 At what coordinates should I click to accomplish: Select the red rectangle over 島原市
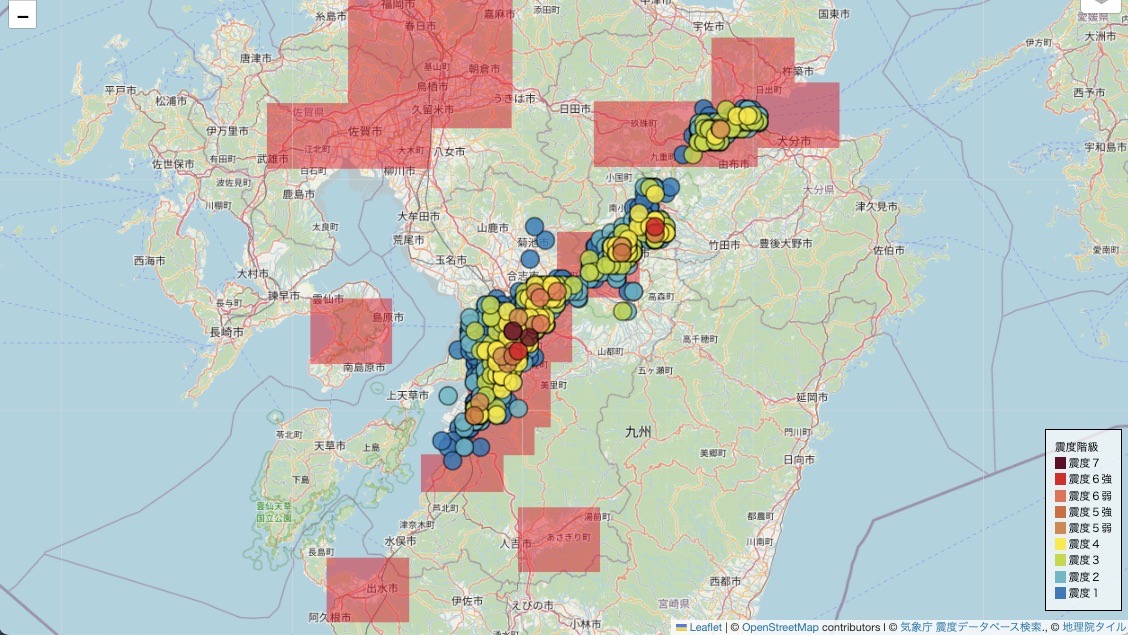(x=350, y=330)
